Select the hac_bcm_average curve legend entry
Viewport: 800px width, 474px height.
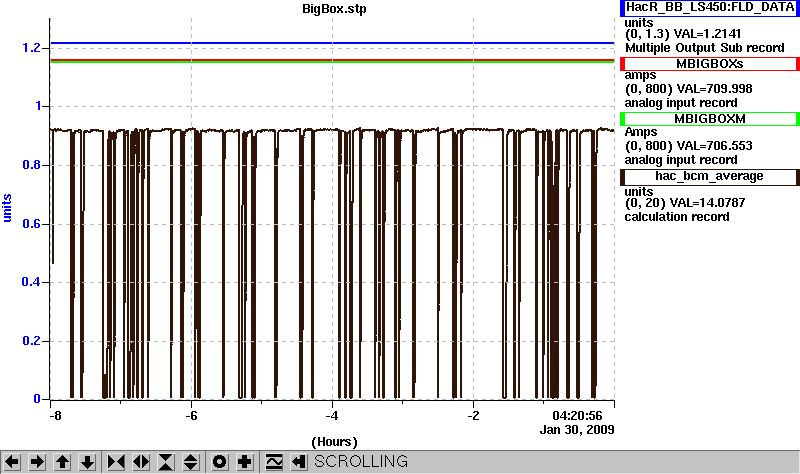coord(710,177)
